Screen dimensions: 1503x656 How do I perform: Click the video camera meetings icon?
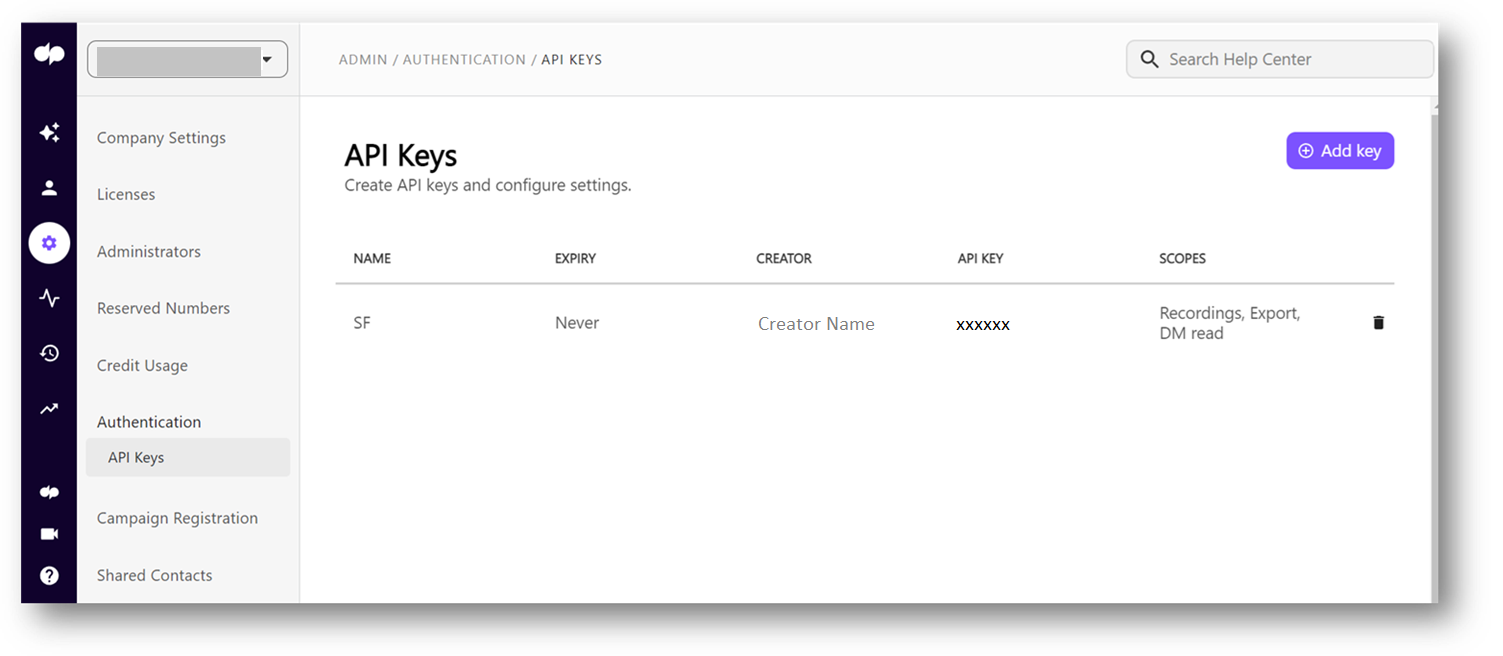click(x=49, y=534)
